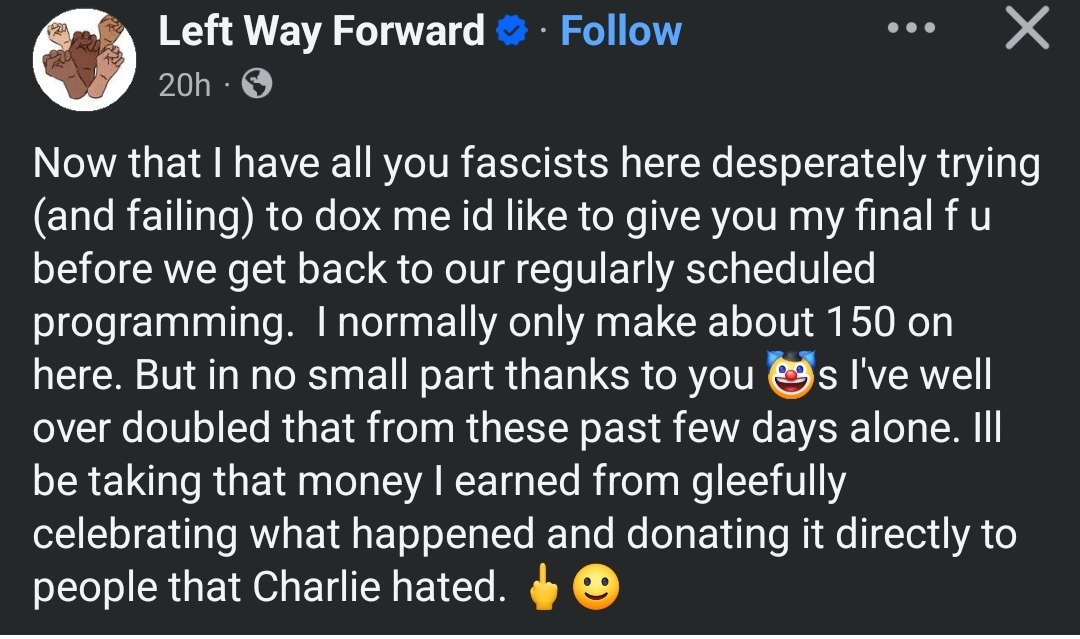Click the blue verified badge

(512, 32)
